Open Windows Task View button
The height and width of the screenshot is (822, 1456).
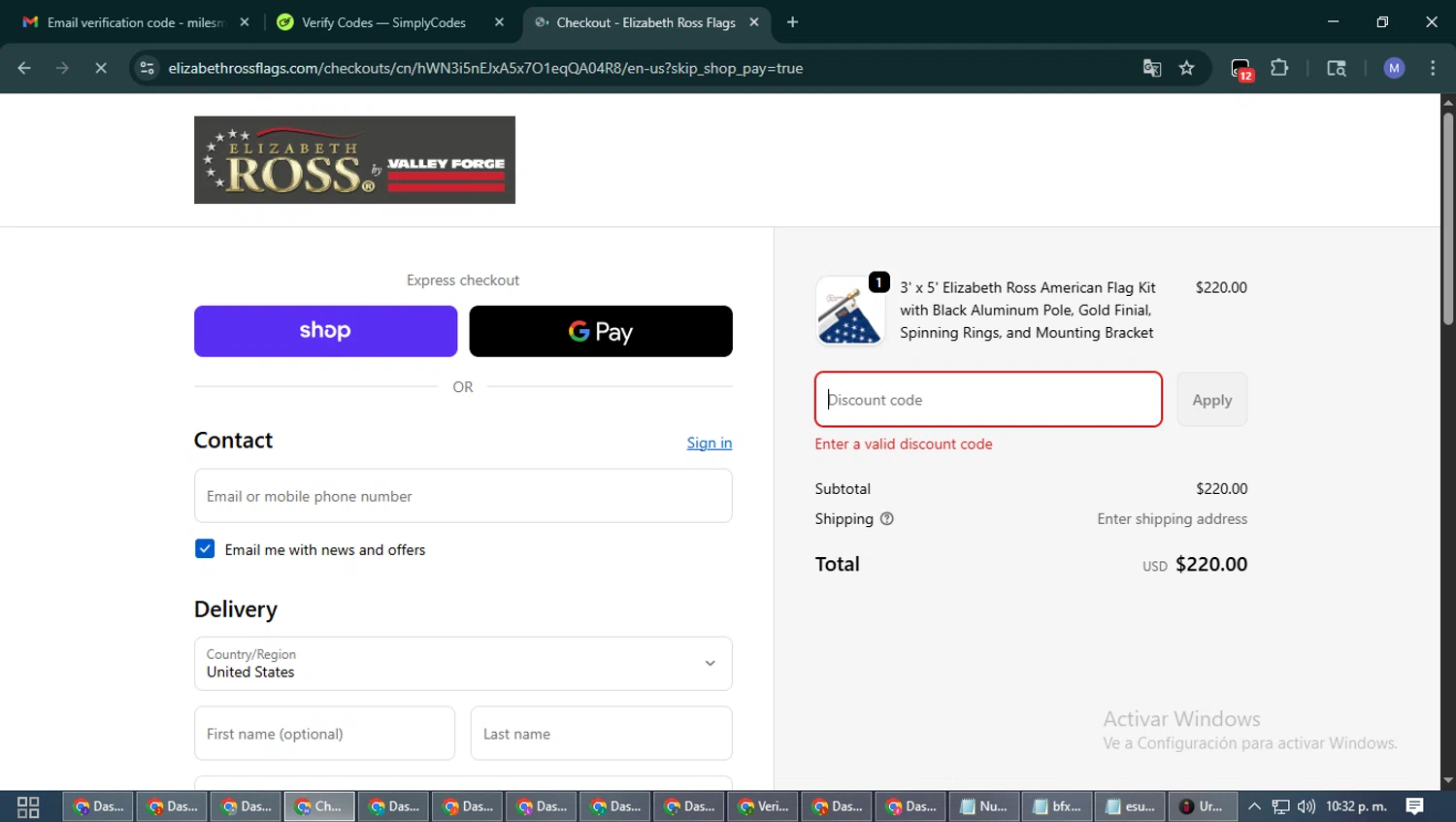coord(28,806)
